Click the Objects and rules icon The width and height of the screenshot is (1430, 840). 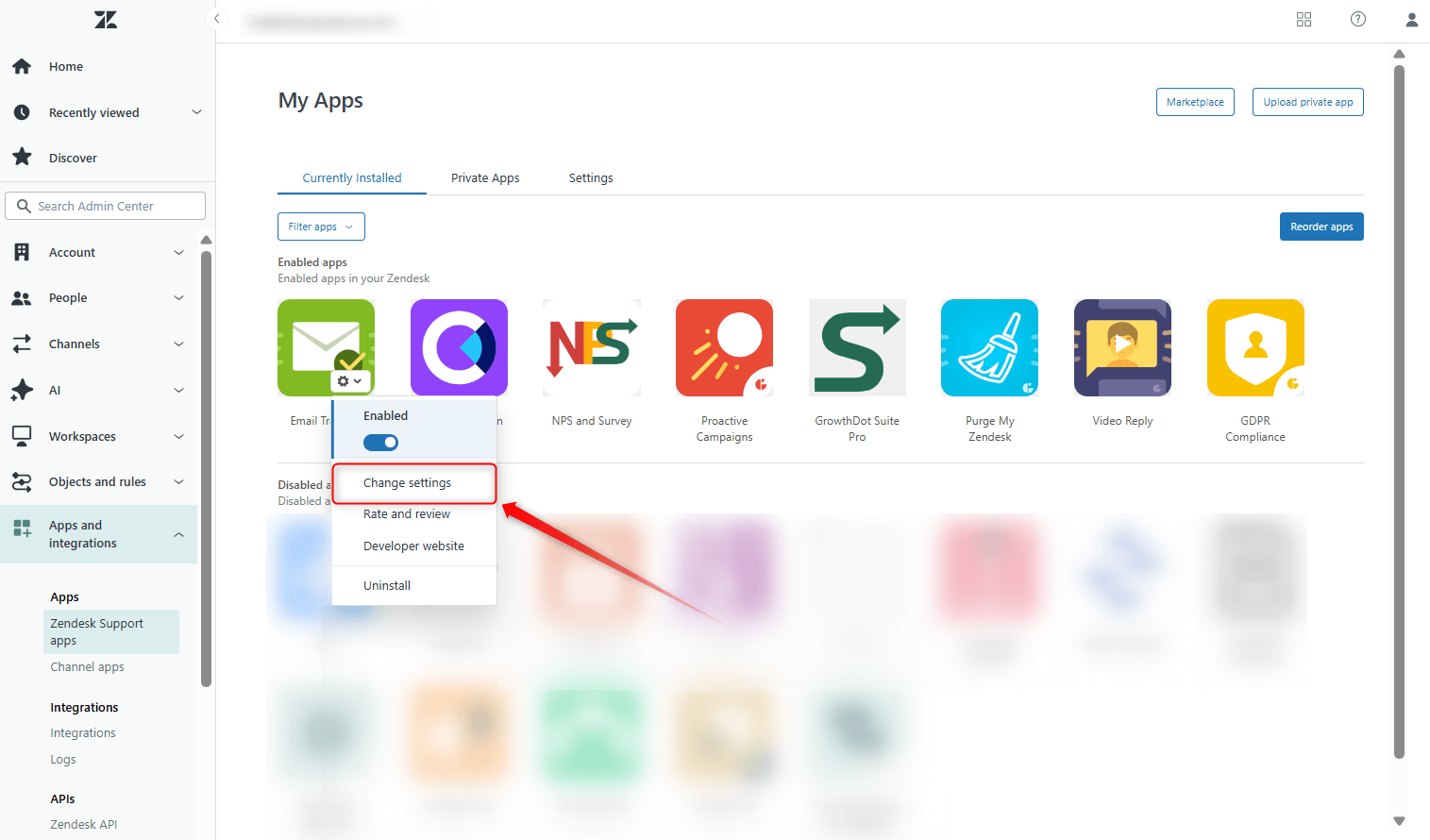click(22, 482)
